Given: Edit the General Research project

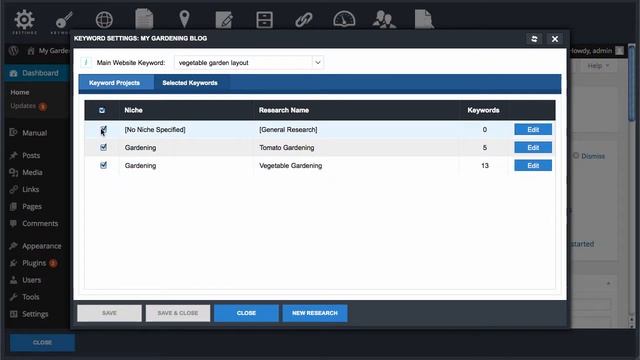Looking at the screenshot, I should [533, 129].
